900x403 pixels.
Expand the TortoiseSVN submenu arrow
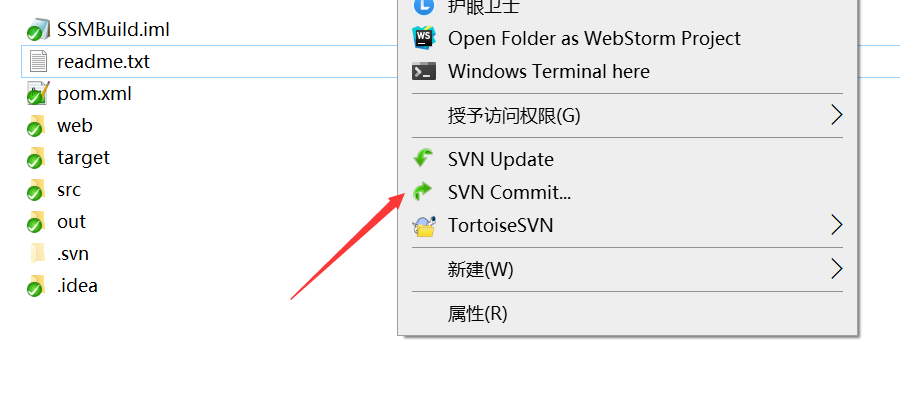click(x=837, y=225)
